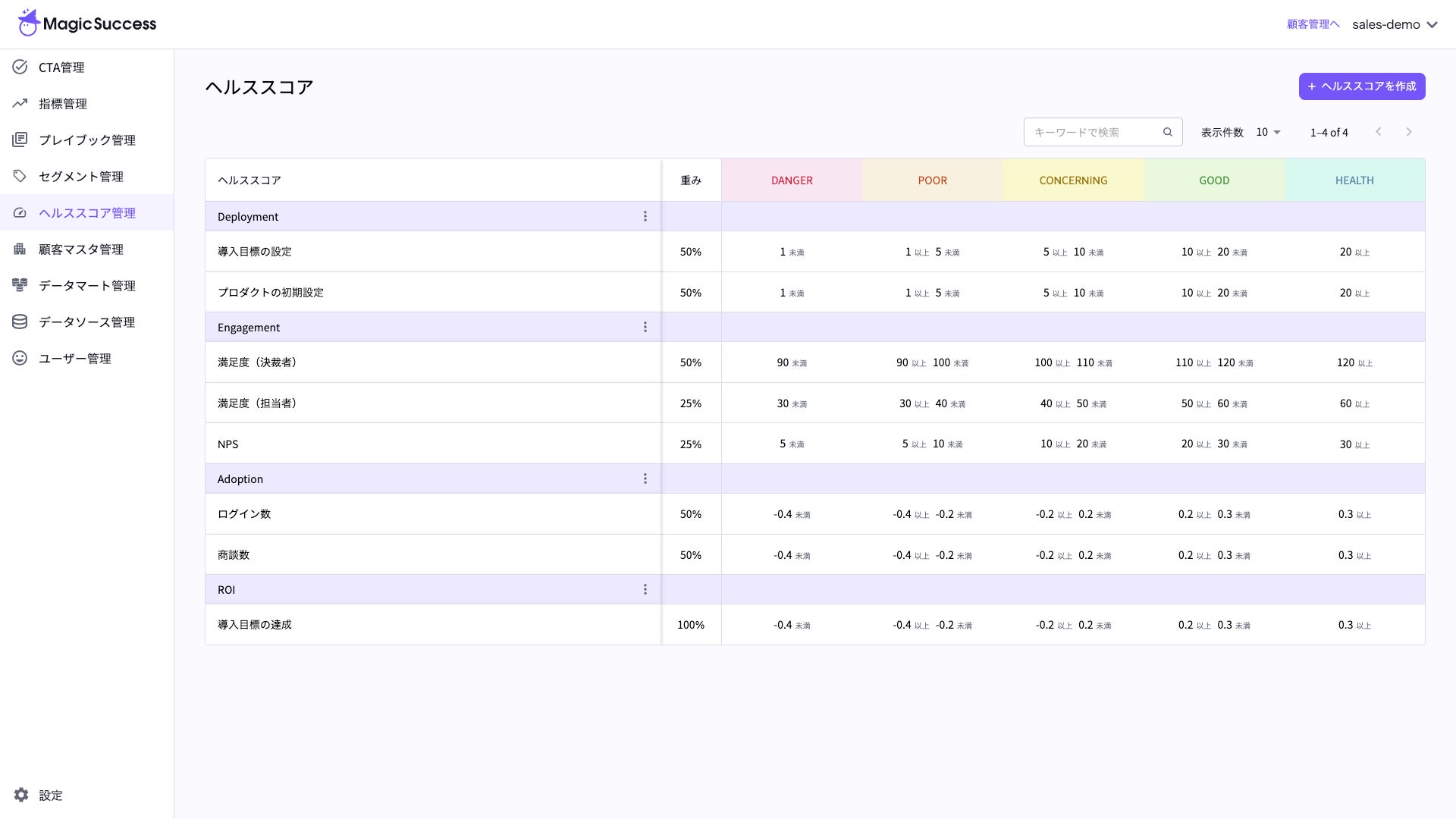
Task: Click the CTA管理 checkmark icon
Action: tap(20, 67)
